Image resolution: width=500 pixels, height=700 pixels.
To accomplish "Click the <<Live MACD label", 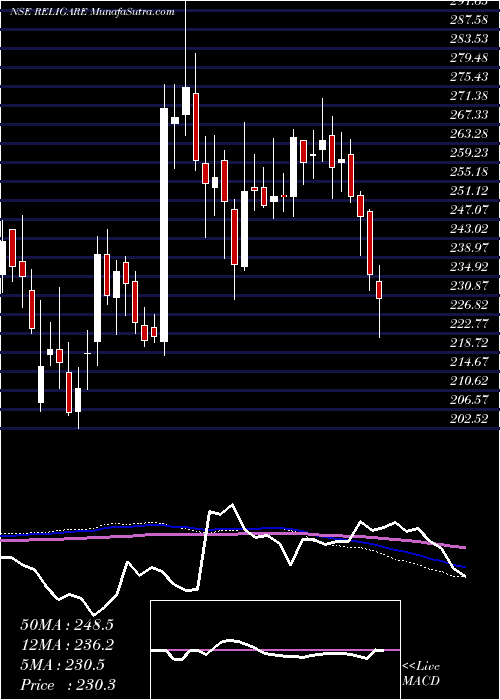I will coord(421,674).
